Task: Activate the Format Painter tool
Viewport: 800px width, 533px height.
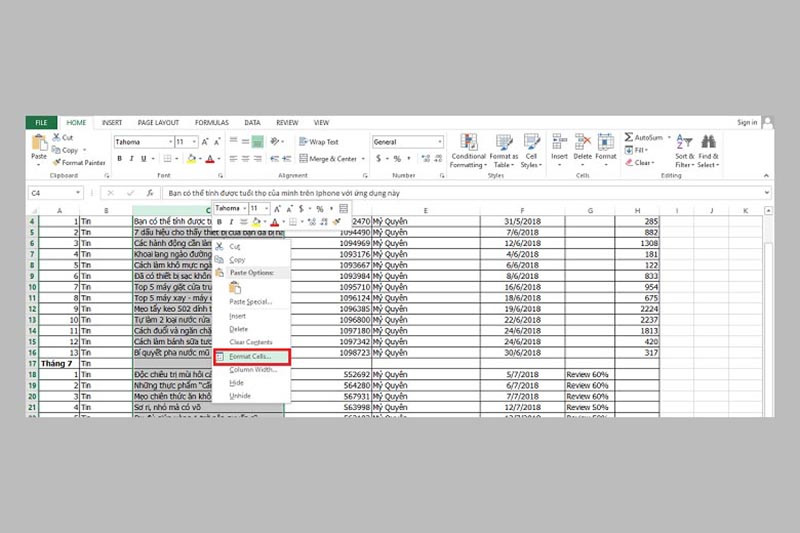Action: click(x=79, y=163)
